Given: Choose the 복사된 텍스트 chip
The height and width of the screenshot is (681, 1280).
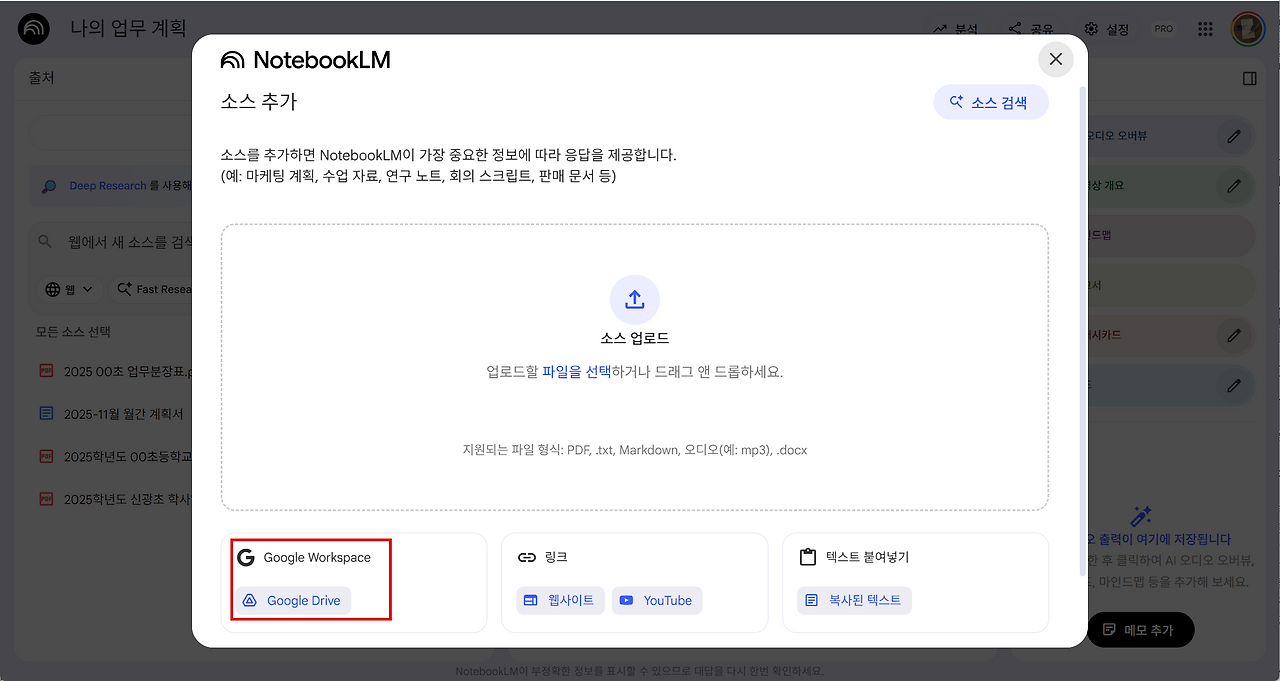Looking at the screenshot, I should click(855, 601).
